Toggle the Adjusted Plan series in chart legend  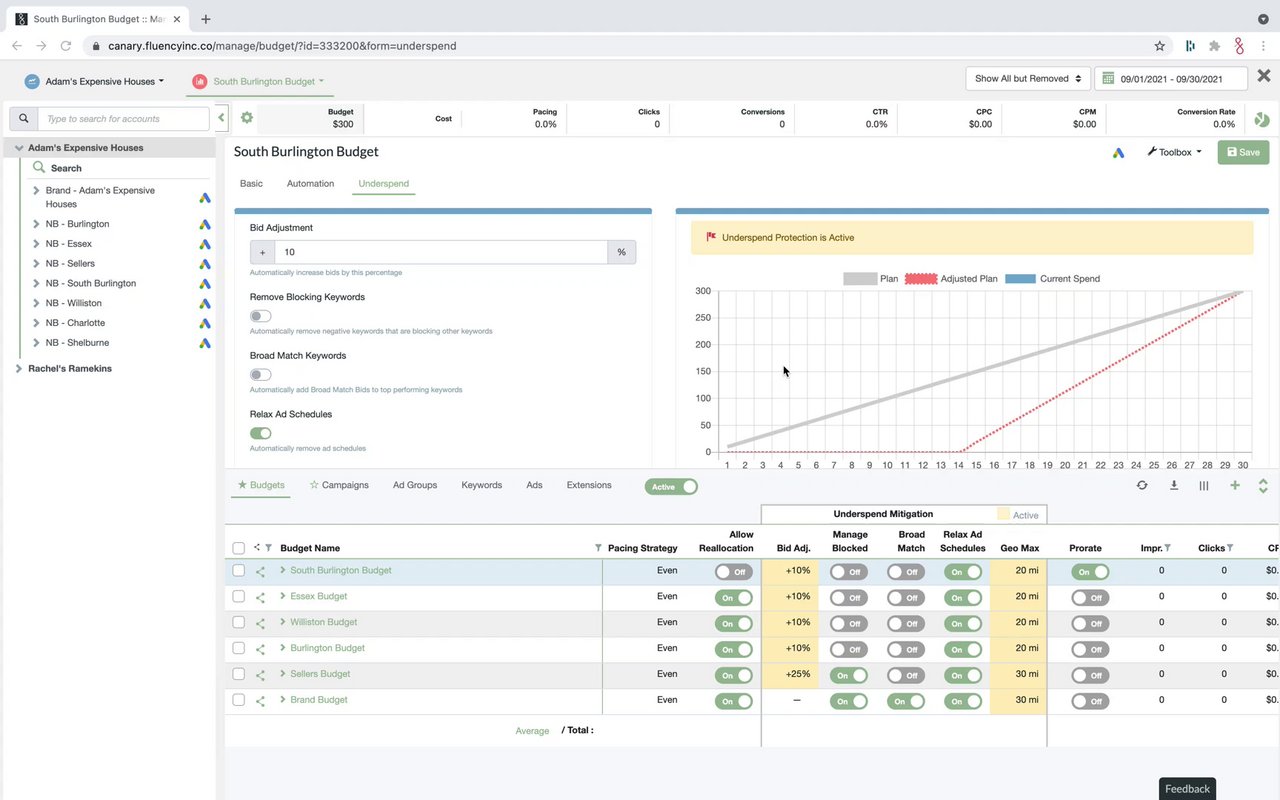point(951,279)
